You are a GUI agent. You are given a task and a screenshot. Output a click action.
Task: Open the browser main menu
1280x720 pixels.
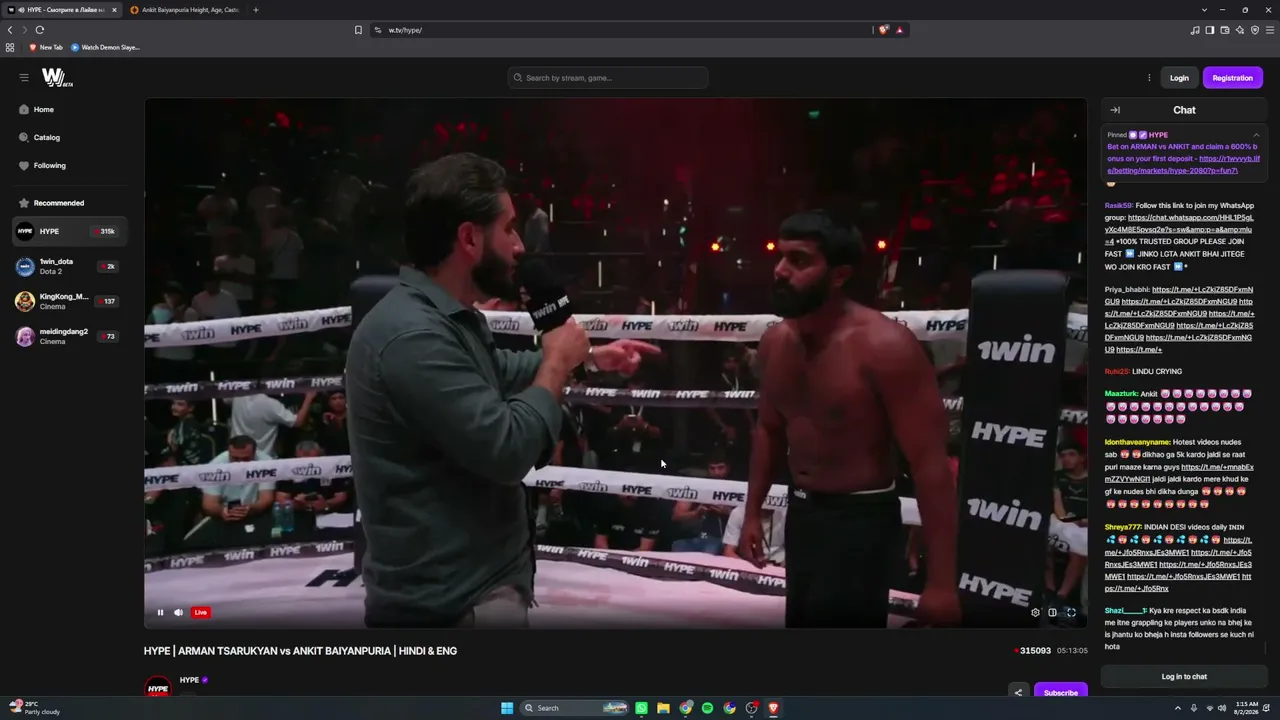tap(1270, 30)
